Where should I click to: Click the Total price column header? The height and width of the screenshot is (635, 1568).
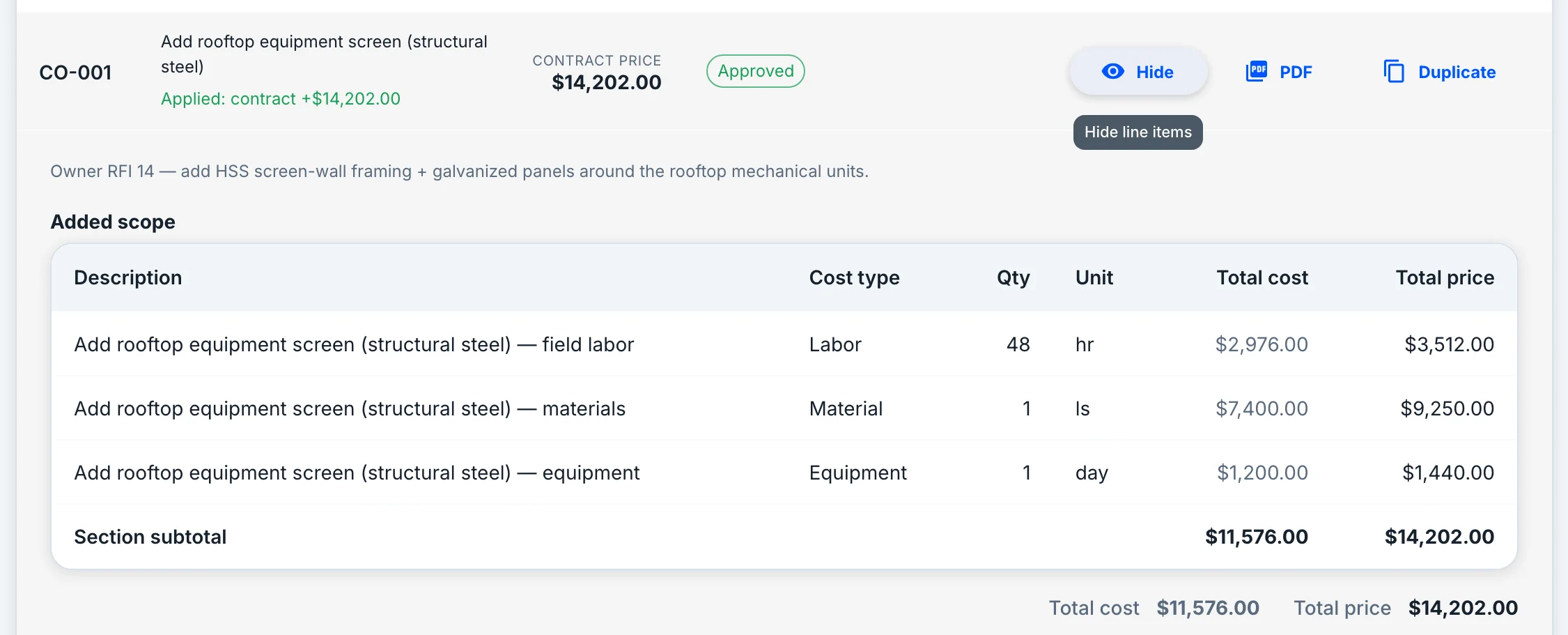[x=1445, y=277]
